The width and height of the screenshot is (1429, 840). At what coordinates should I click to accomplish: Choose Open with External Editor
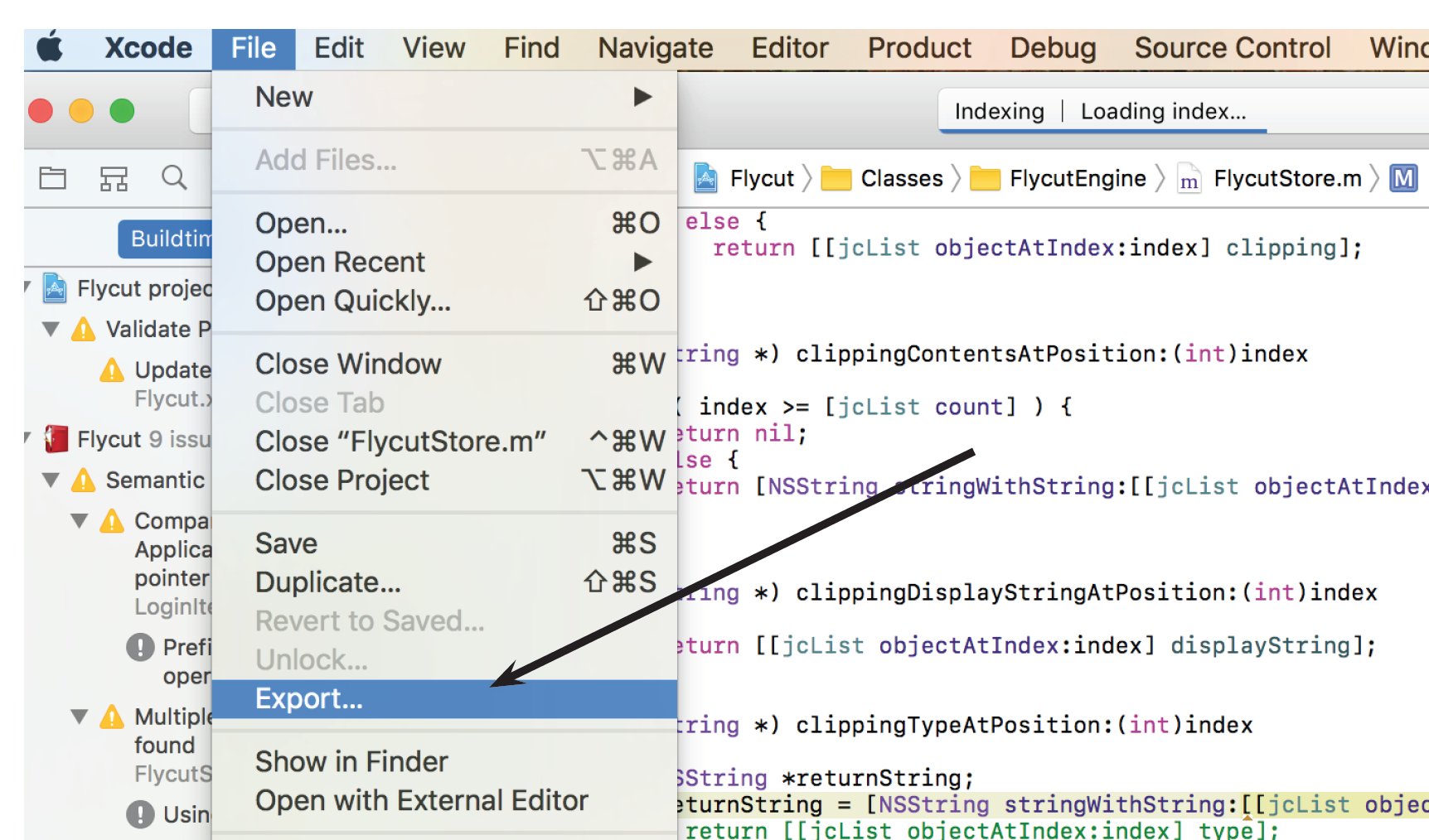(x=444, y=801)
